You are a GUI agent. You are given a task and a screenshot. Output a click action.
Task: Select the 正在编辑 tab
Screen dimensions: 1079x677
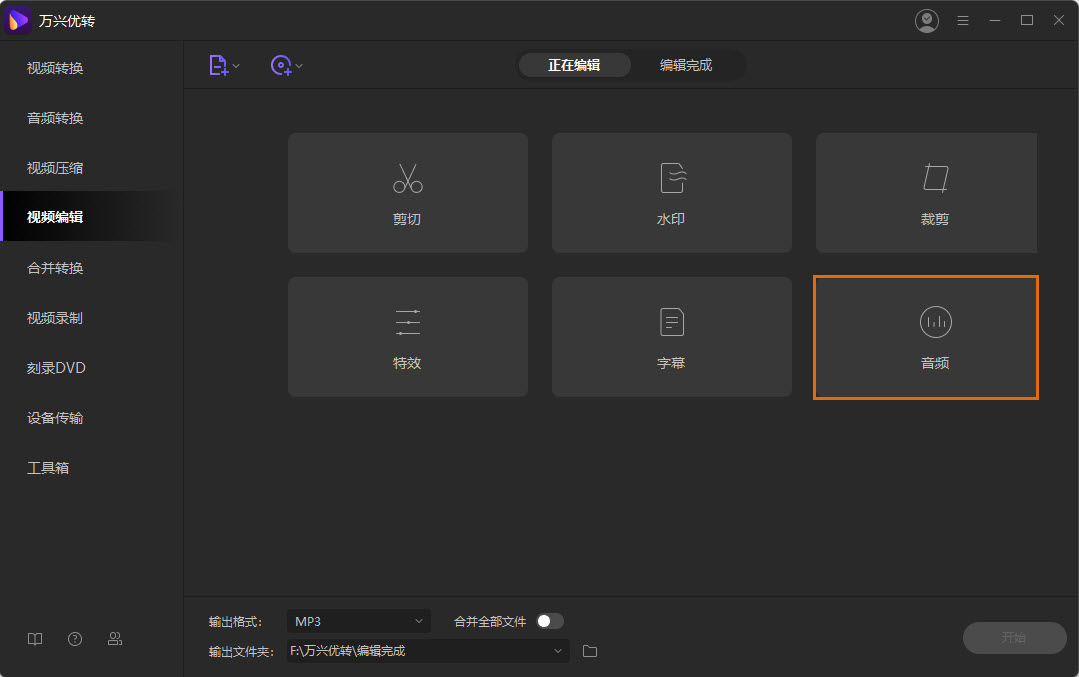(x=574, y=65)
